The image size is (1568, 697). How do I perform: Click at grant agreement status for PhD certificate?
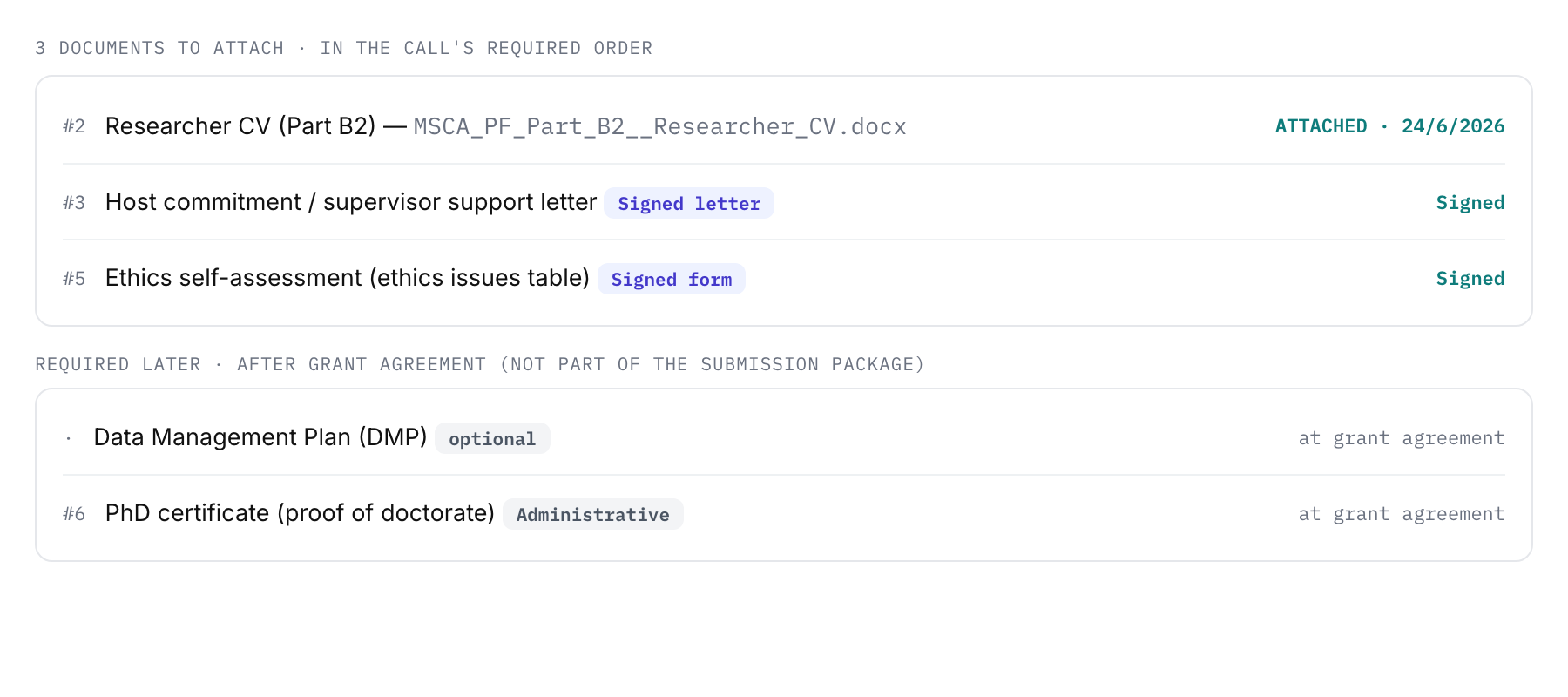click(x=1401, y=514)
